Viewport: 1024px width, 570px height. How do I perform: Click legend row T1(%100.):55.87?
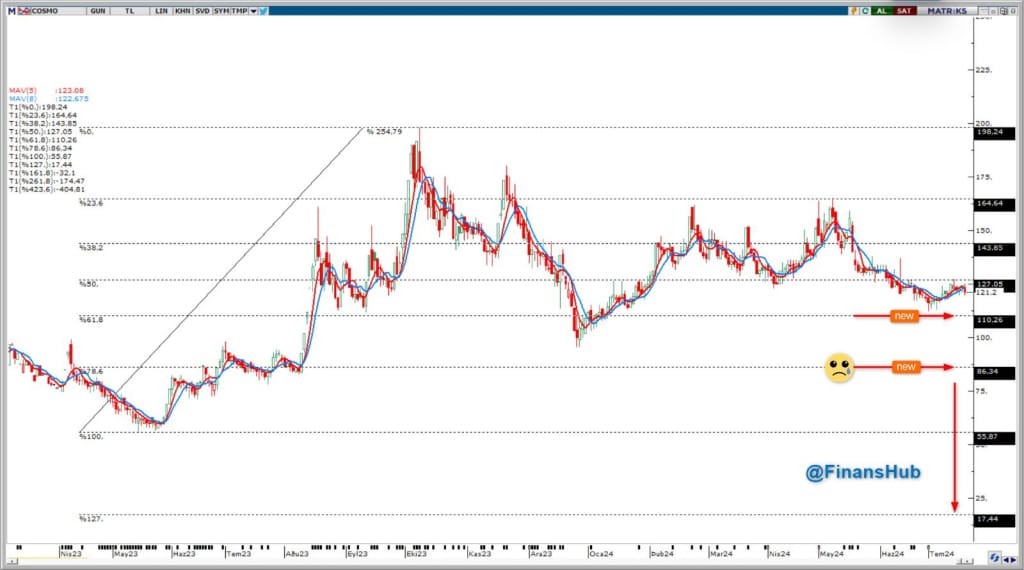pos(40,157)
